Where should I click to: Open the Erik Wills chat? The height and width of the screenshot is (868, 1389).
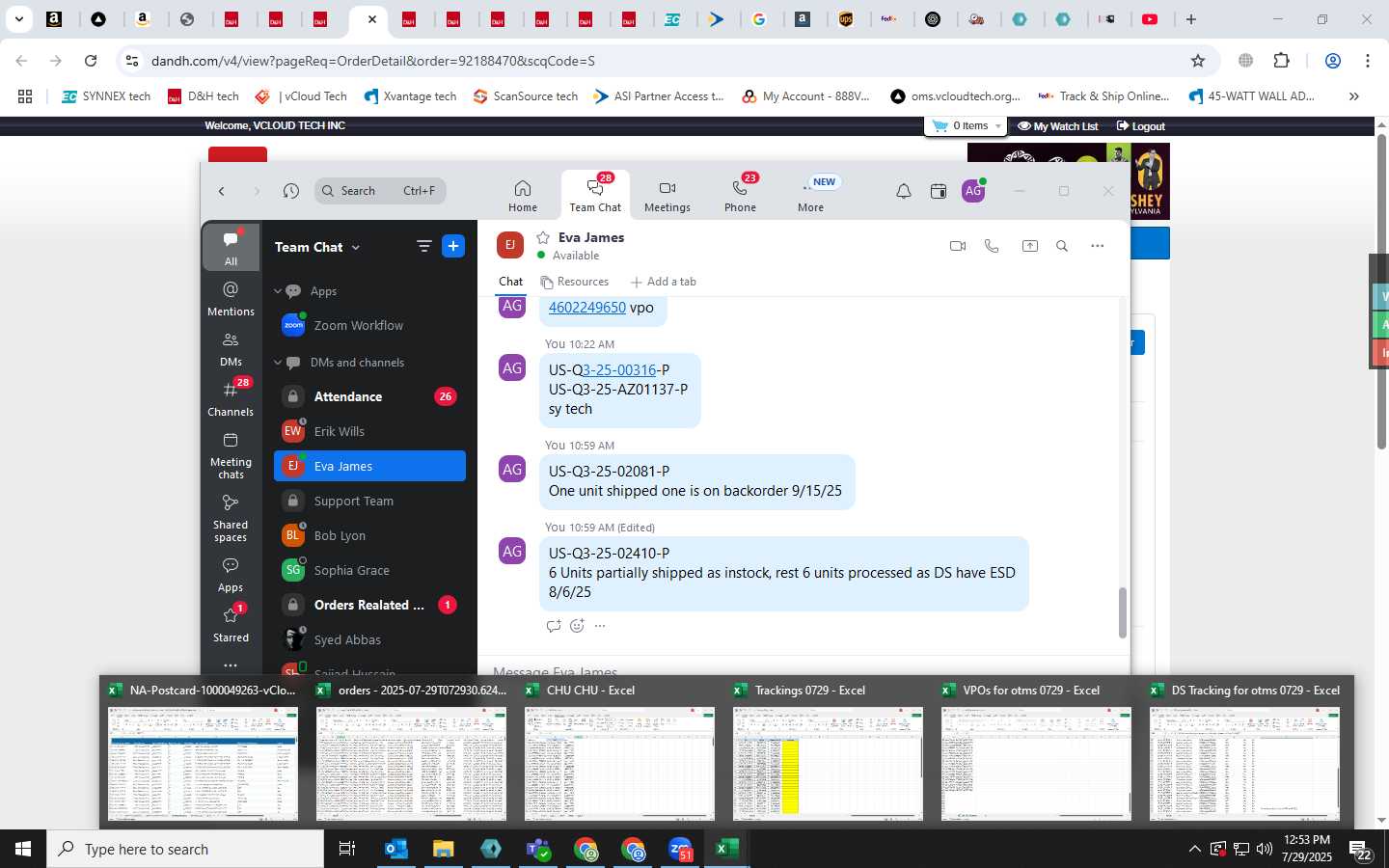click(x=369, y=431)
